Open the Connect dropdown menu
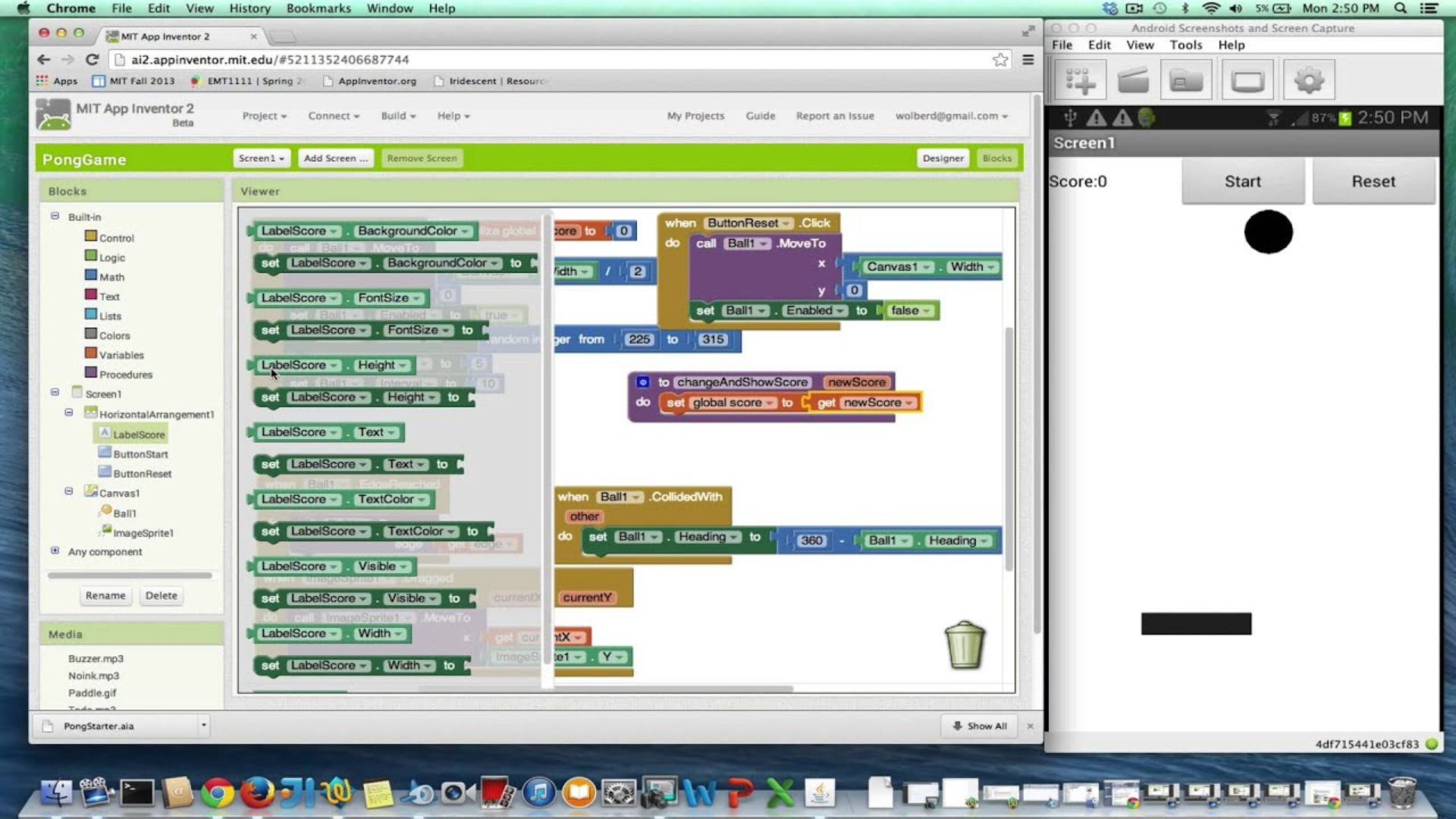Image resolution: width=1456 pixels, height=819 pixels. 334,116
